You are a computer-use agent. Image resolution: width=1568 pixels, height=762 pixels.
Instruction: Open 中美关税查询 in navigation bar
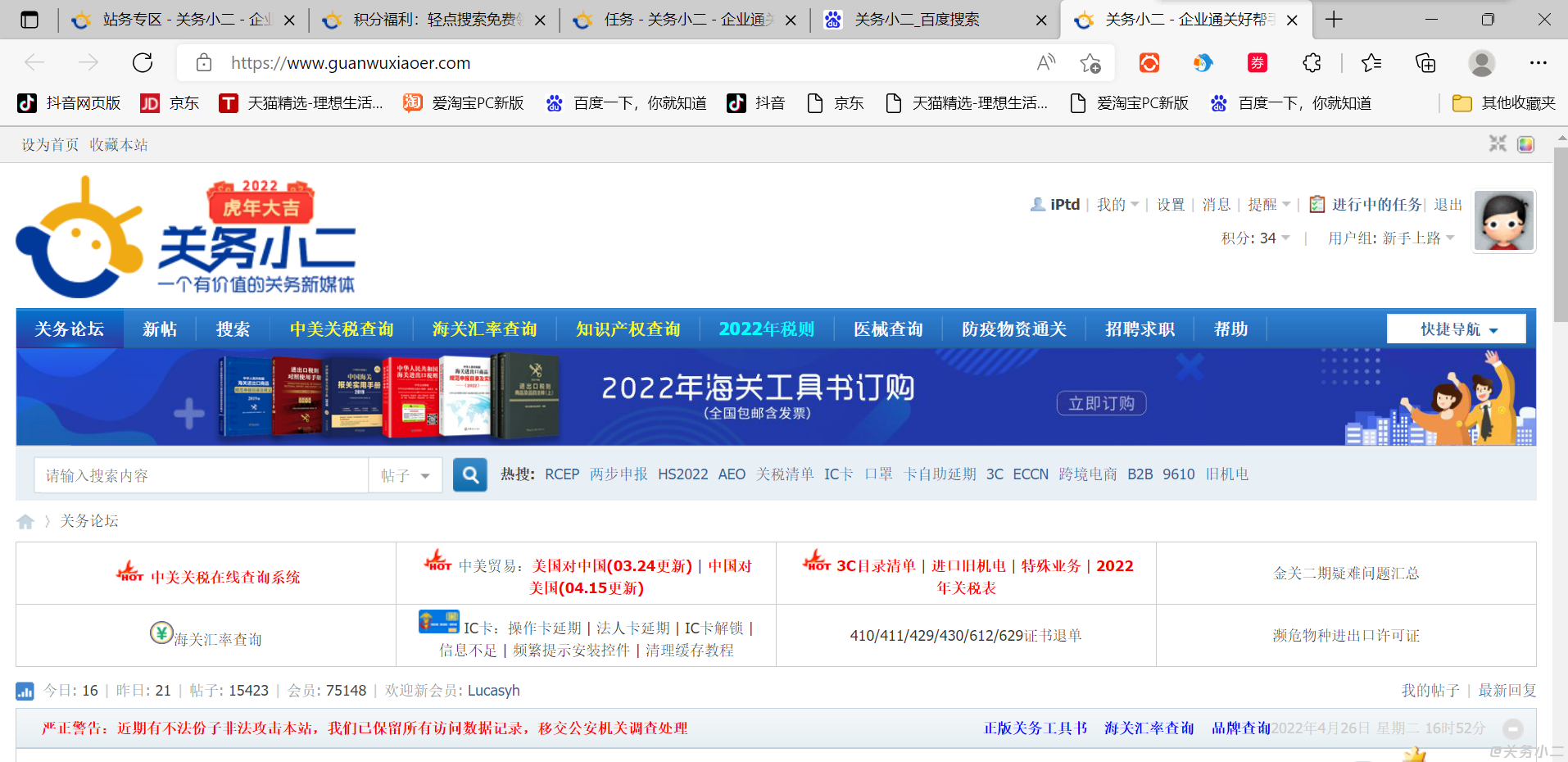click(x=342, y=329)
